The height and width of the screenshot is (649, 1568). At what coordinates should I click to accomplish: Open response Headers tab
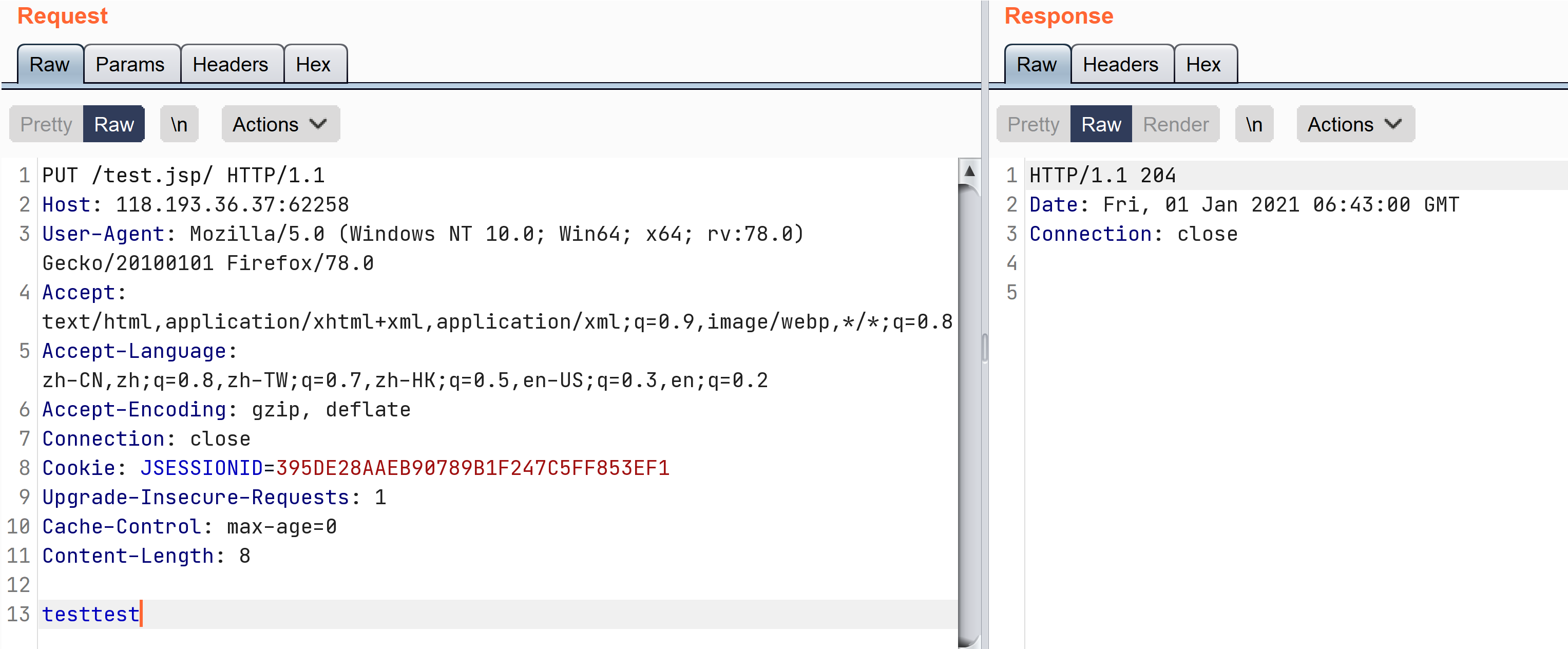click(1121, 65)
